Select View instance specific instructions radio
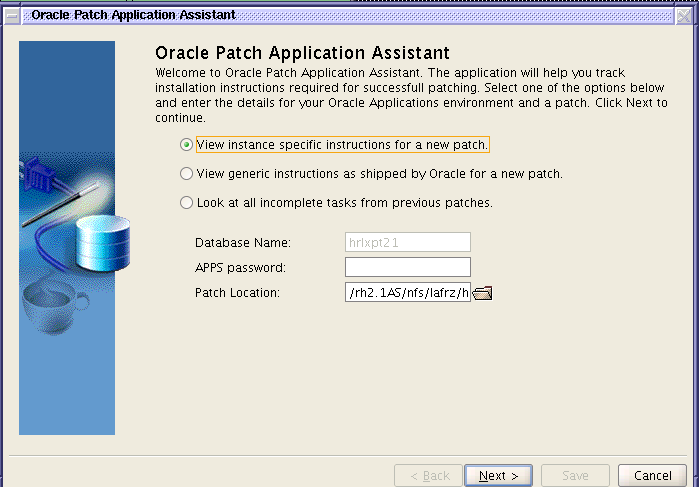This screenshot has width=699, height=487. (186, 145)
